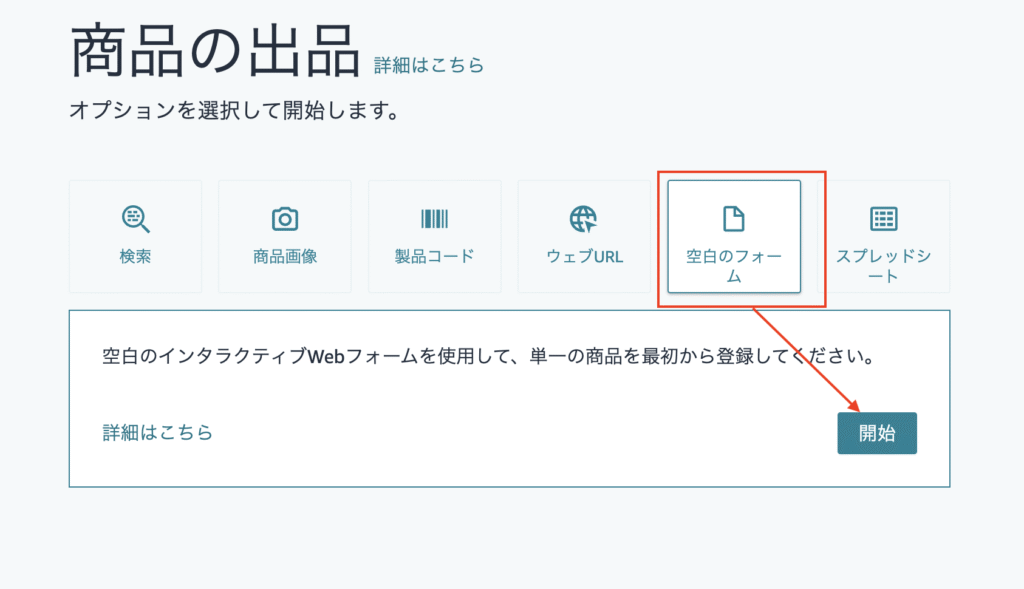The width and height of the screenshot is (1024, 589).
Task: Choose the 製品コード option label
Action: [x=434, y=257]
